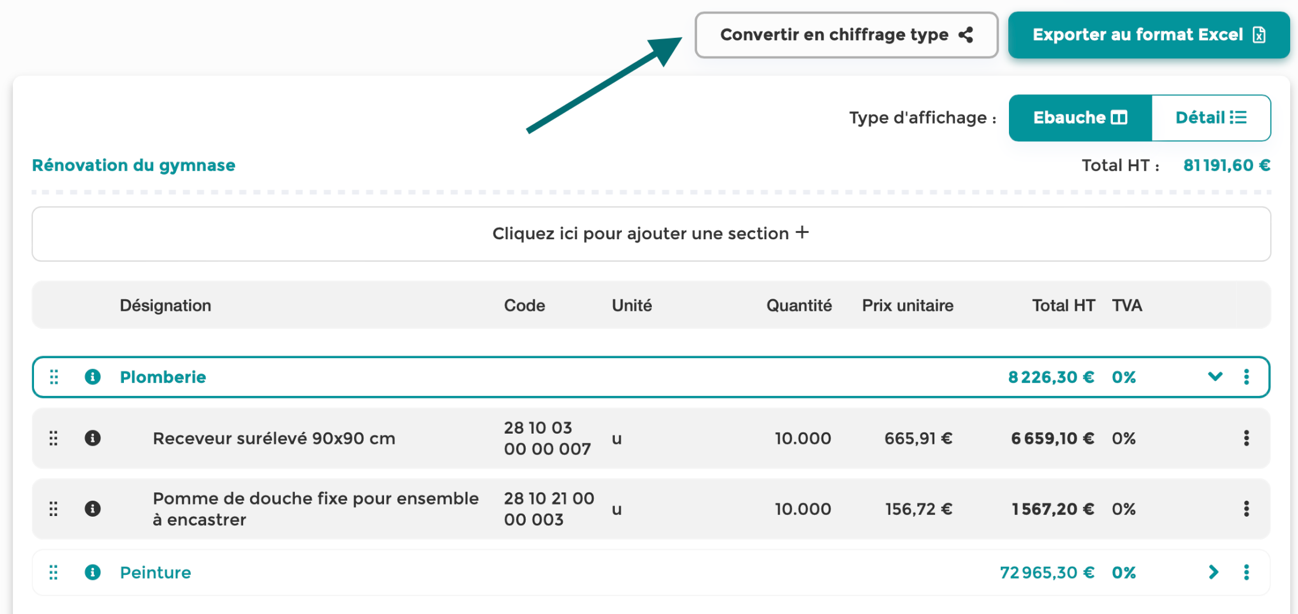The image size is (1298, 614).
Task: Switch display type to Détail
Action: (1211, 118)
